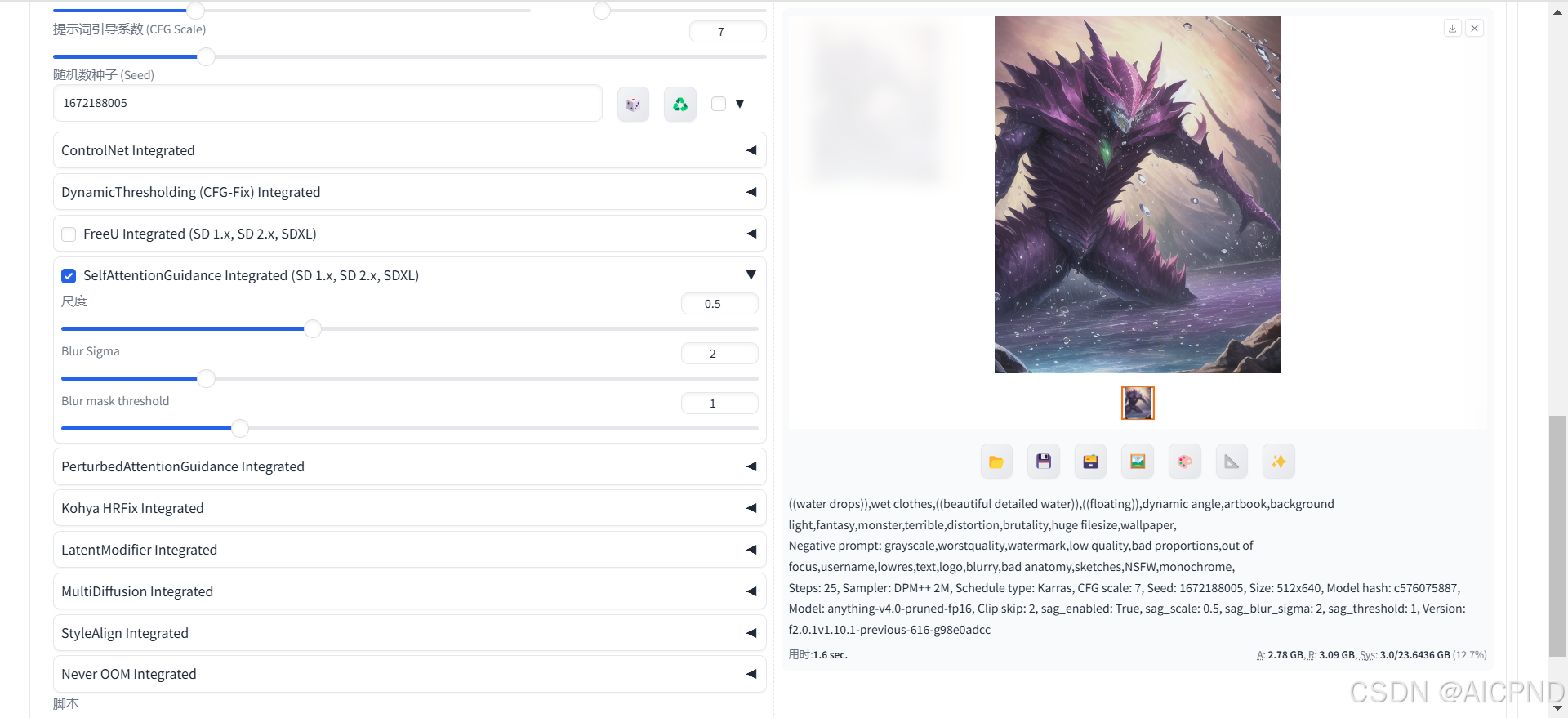Download the generated image via top-right icon
The image size is (1568, 718).
1453,28
